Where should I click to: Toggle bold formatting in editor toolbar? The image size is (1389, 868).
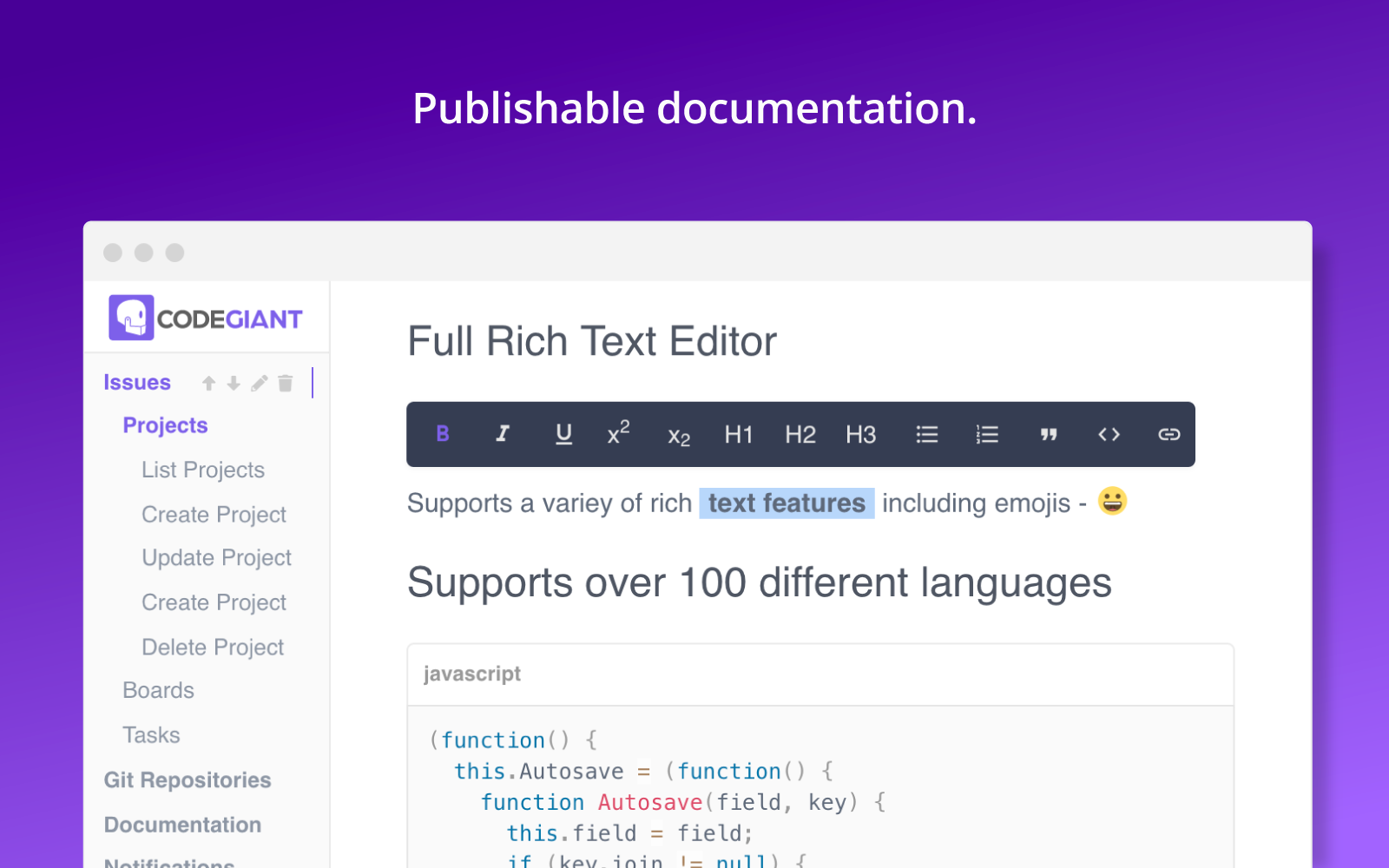coord(443,434)
